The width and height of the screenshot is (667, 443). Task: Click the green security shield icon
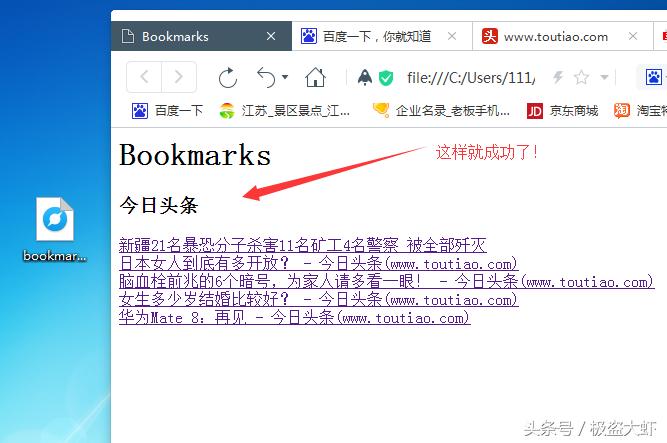[x=386, y=78]
